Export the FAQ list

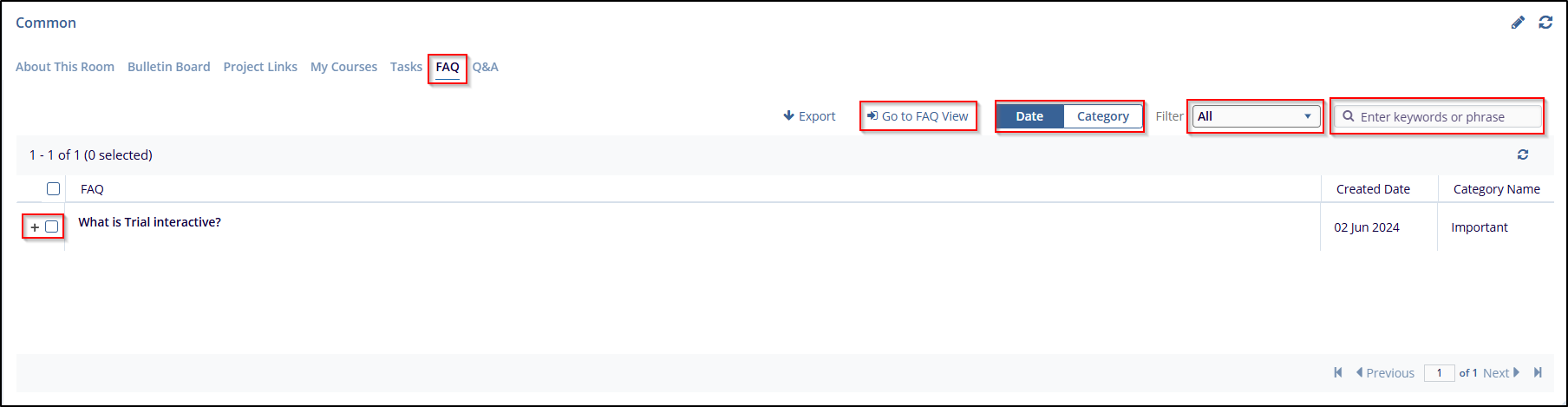809,116
